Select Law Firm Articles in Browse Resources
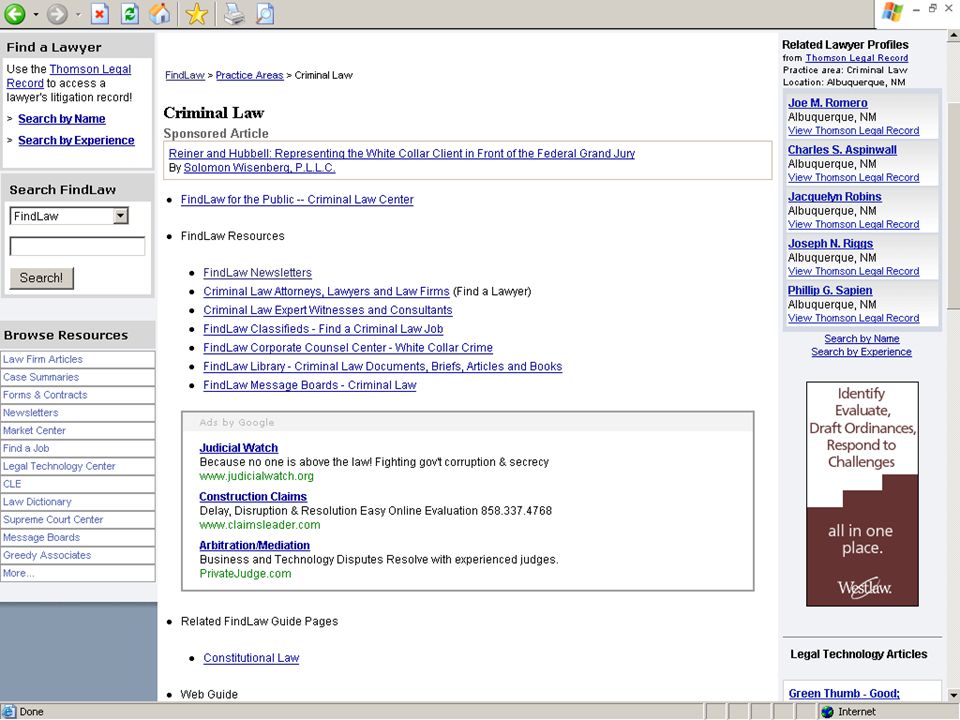 (77, 359)
